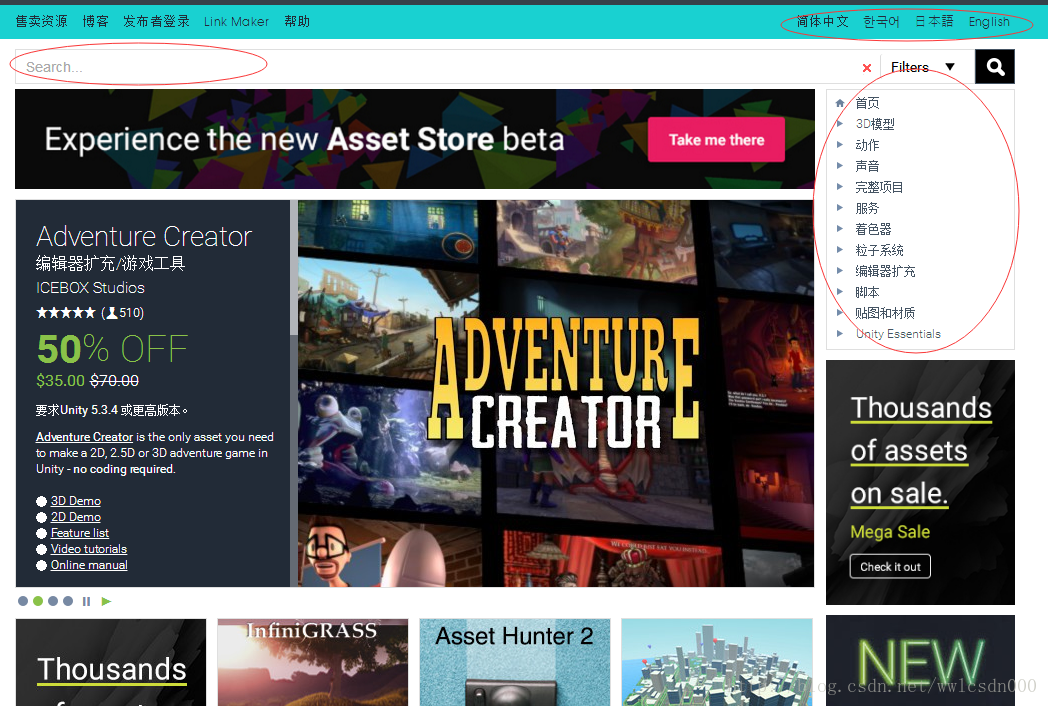1048x706 pixels.
Task: Open the Adventure Creator banner image
Action: pos(556,393)
